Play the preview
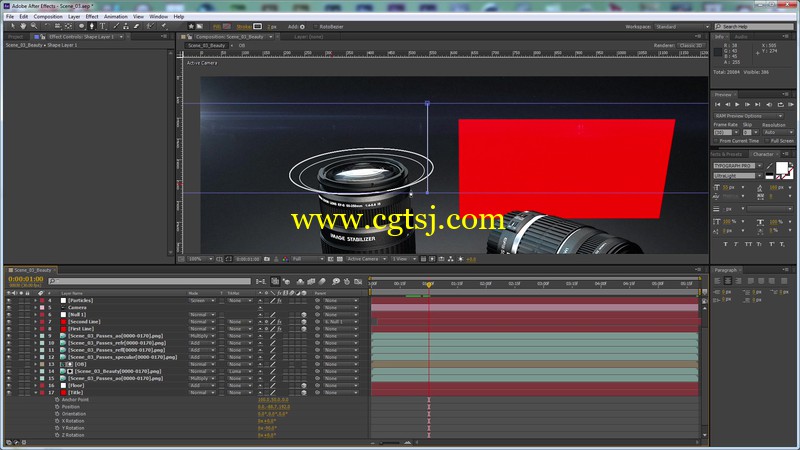This screenshot has width=800, height=450. [x=737, y=105]
